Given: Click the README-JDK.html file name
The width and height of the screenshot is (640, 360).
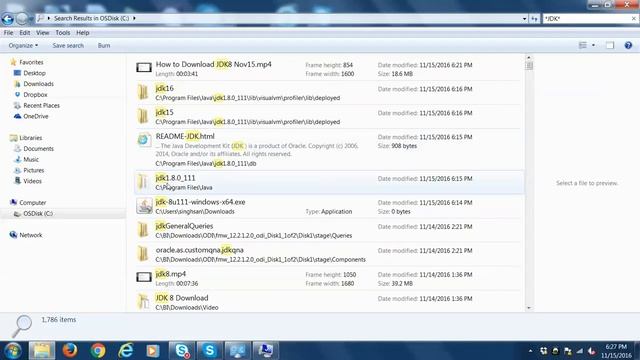Looking at the screenshot, I should click(185, 136).
